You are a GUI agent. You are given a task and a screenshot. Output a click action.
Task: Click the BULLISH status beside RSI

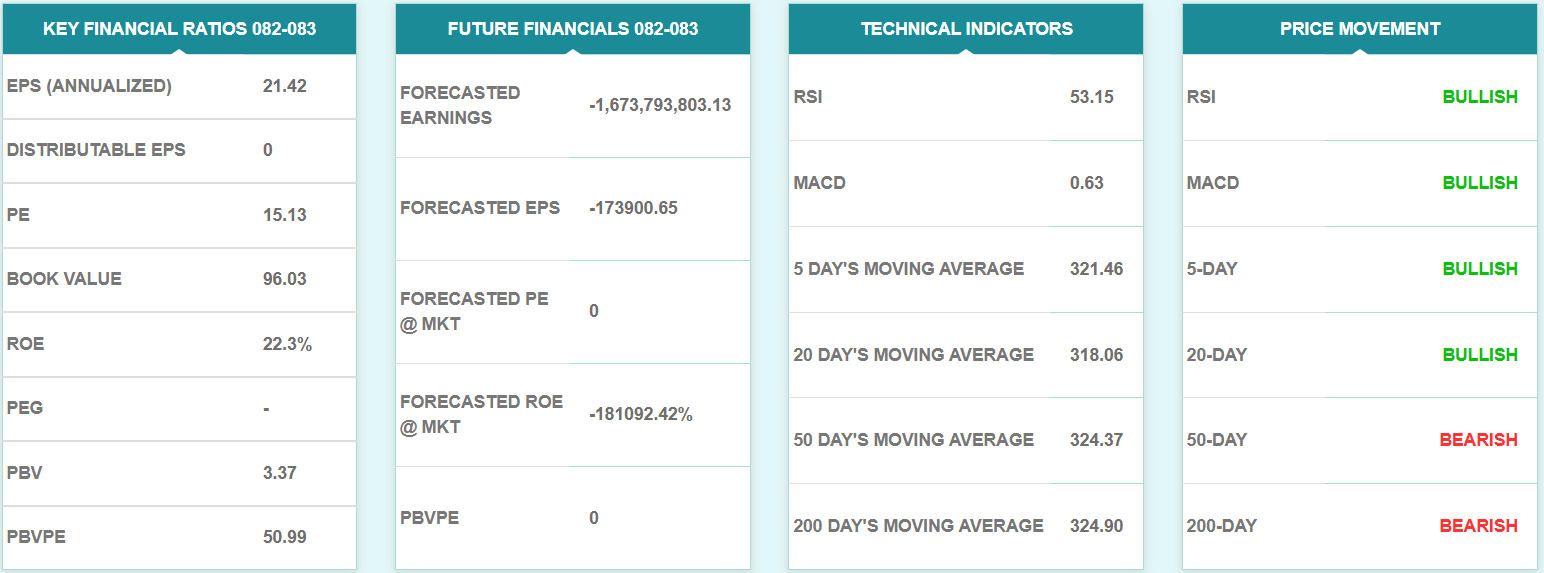pos(1480,97)
